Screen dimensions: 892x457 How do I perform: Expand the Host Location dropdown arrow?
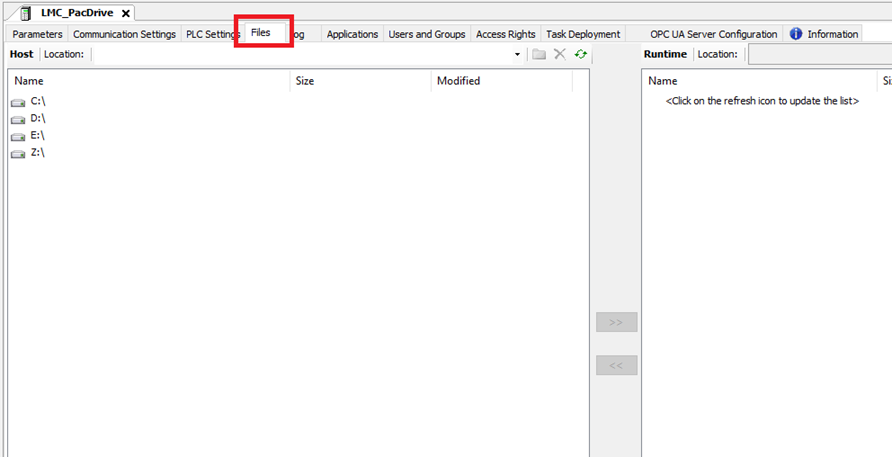(x=517, y=54)
